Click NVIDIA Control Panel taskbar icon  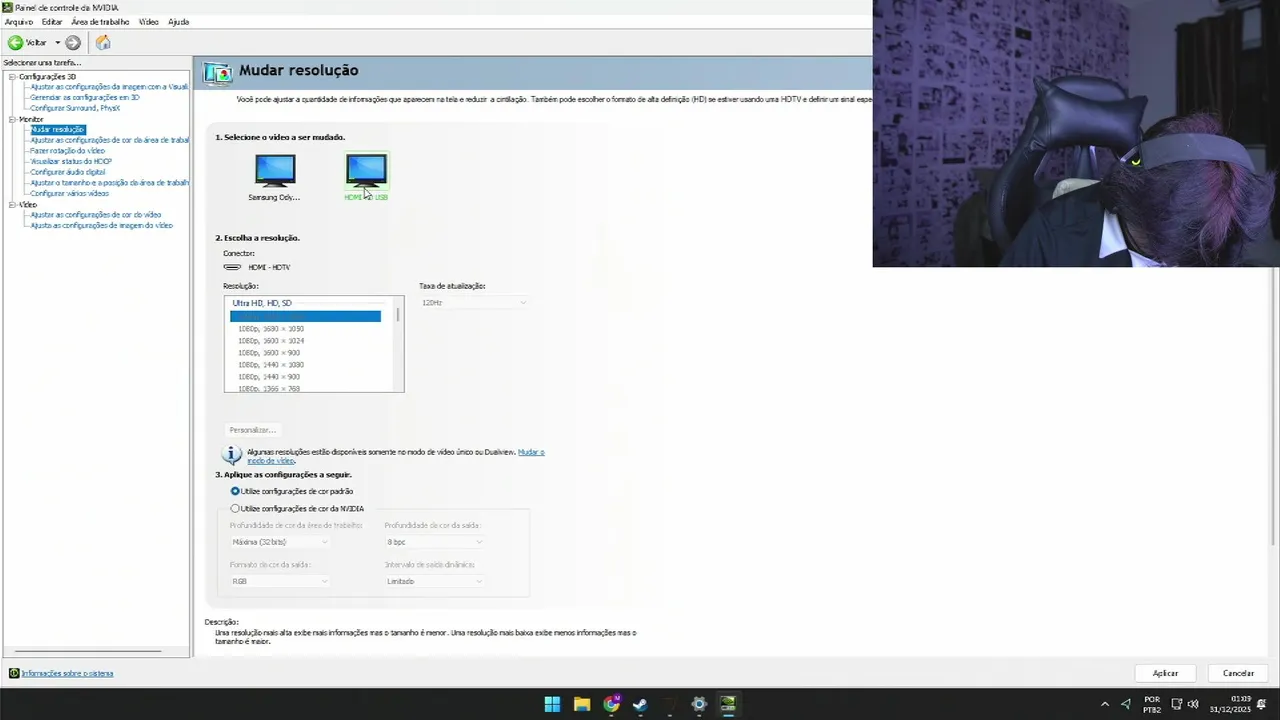pyautogui.click(x=728, y=704)
